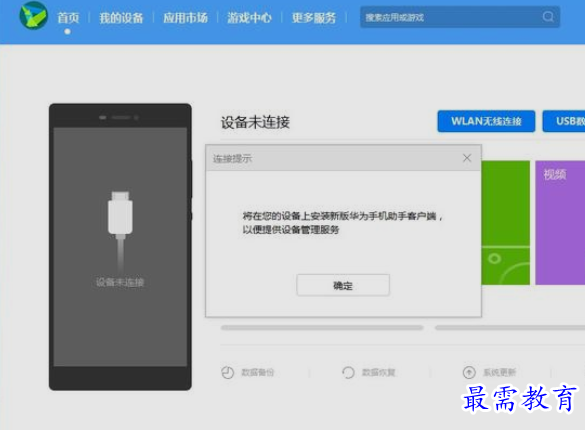Confirm with the 确定 button
The image size is (585, 430).
[x=343, y=285]
